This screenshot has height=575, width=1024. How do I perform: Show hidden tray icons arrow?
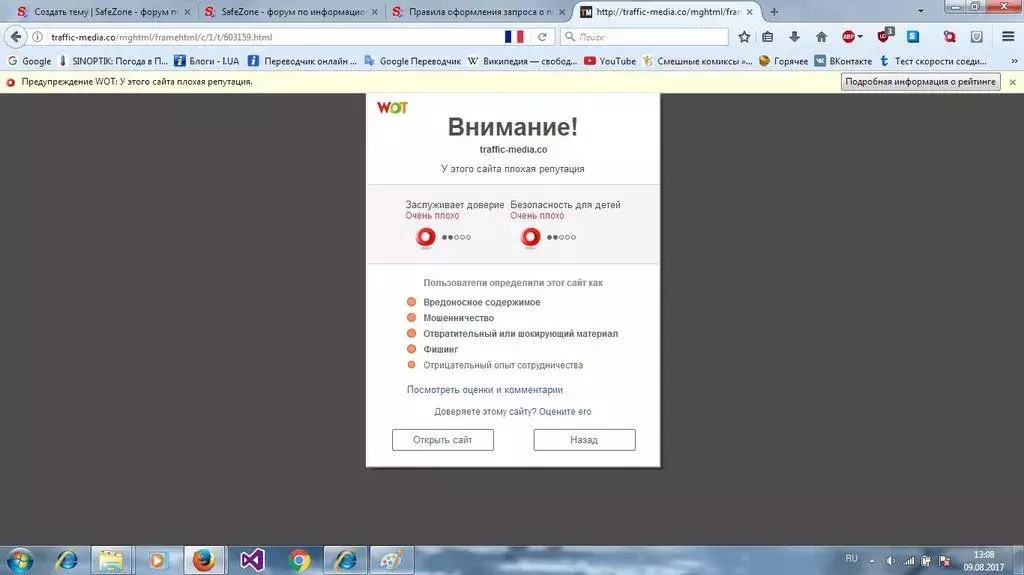[x=872, y=561]
